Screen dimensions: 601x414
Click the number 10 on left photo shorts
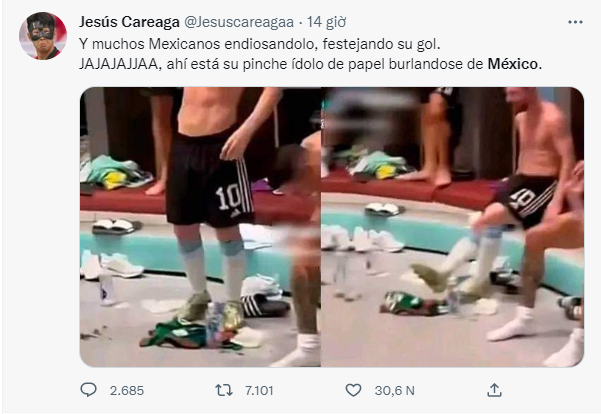[x=228, y=198]
